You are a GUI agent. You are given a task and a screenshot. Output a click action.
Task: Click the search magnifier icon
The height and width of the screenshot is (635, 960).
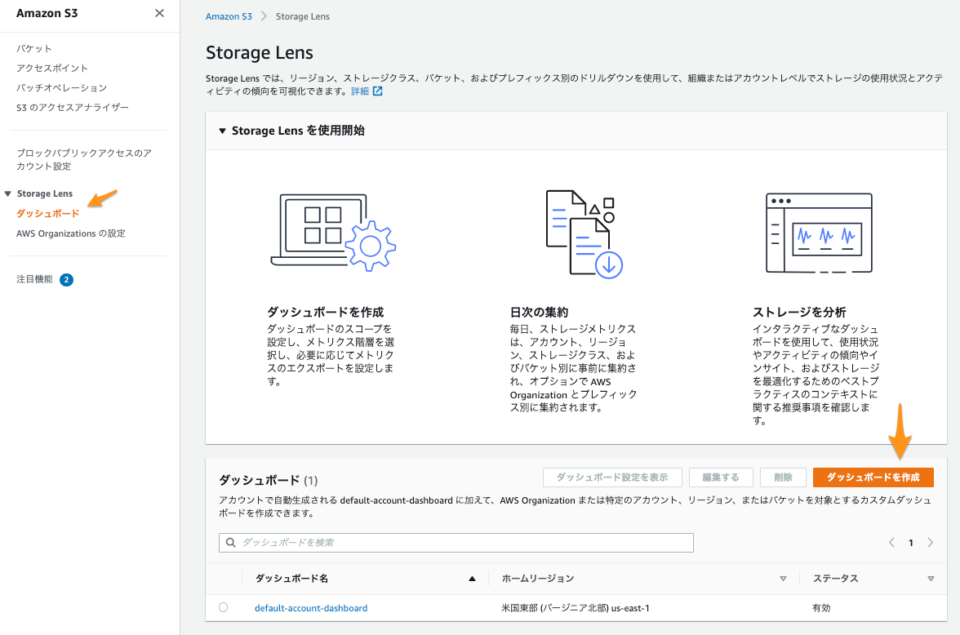[x=231, y=543]
